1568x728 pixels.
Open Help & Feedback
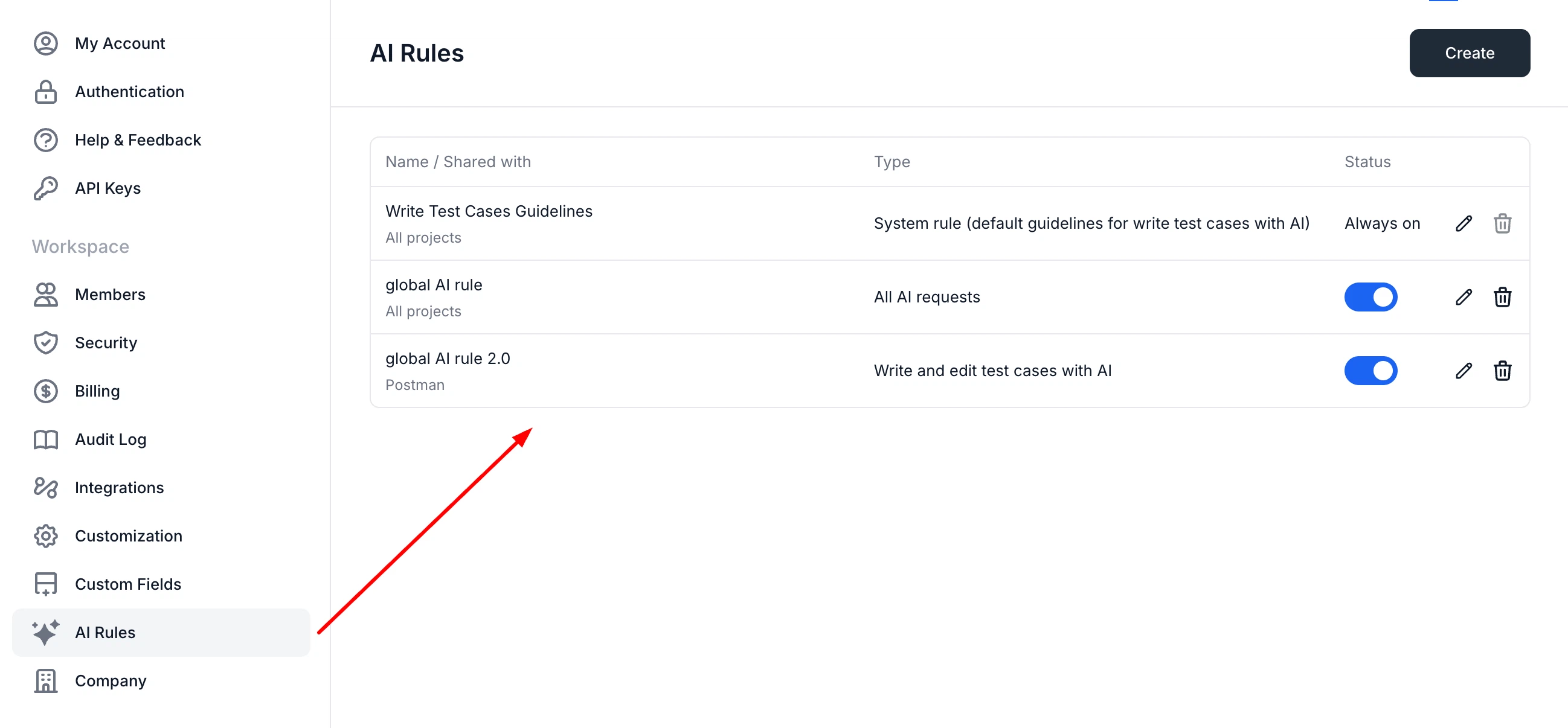[x=138, y=139]
